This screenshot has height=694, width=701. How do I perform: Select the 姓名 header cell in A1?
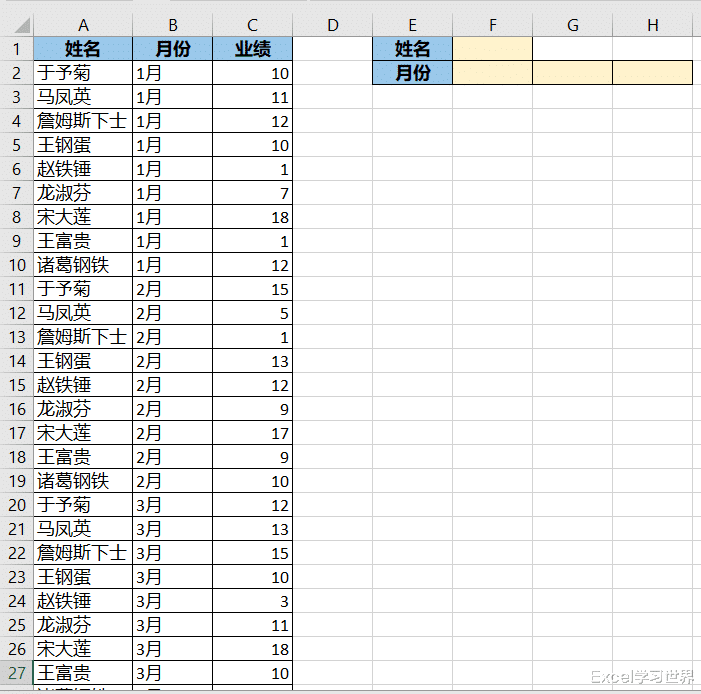83,49
